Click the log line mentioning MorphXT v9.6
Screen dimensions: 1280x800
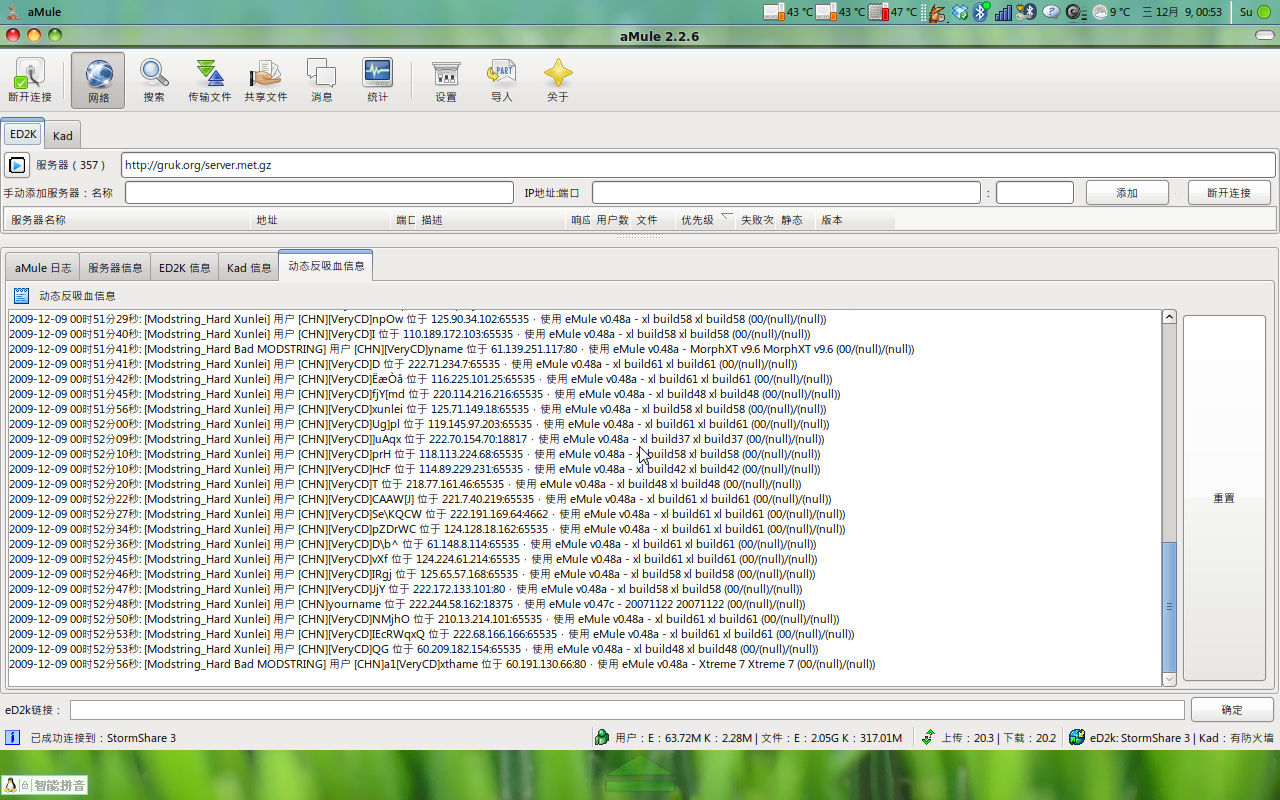click(x=461, y=349)
